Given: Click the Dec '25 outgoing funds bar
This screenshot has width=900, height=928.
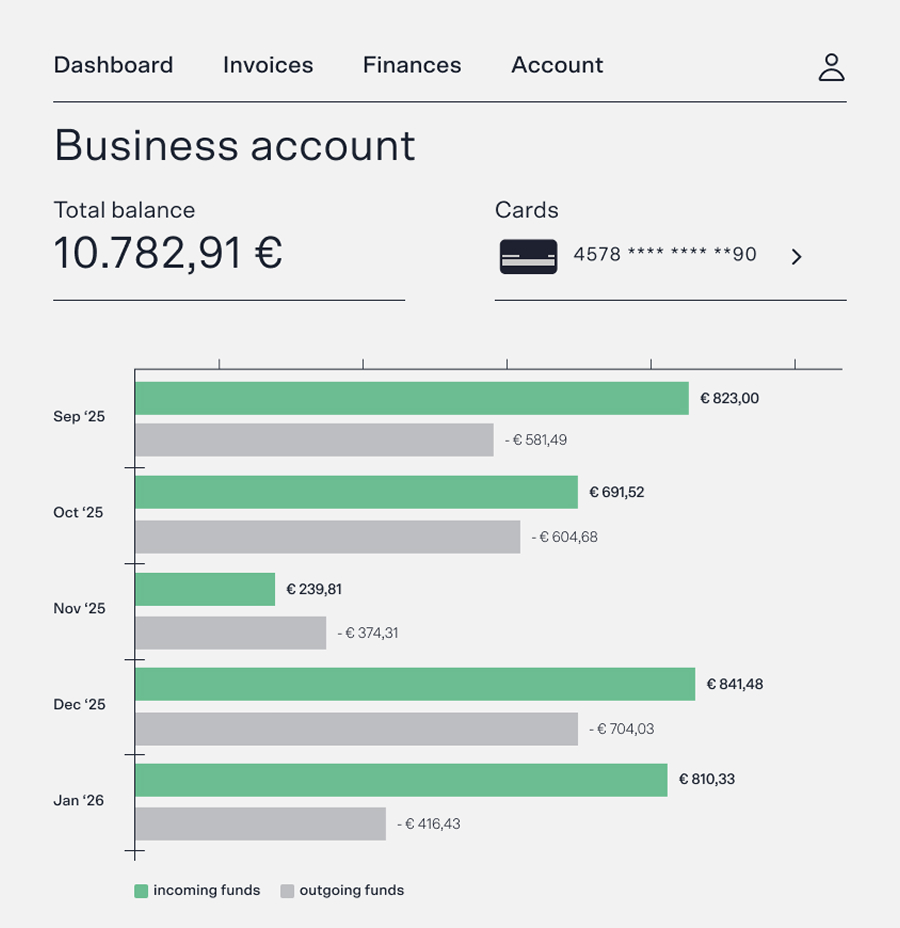Looking at the screenshot, I should tap(356, 729).
